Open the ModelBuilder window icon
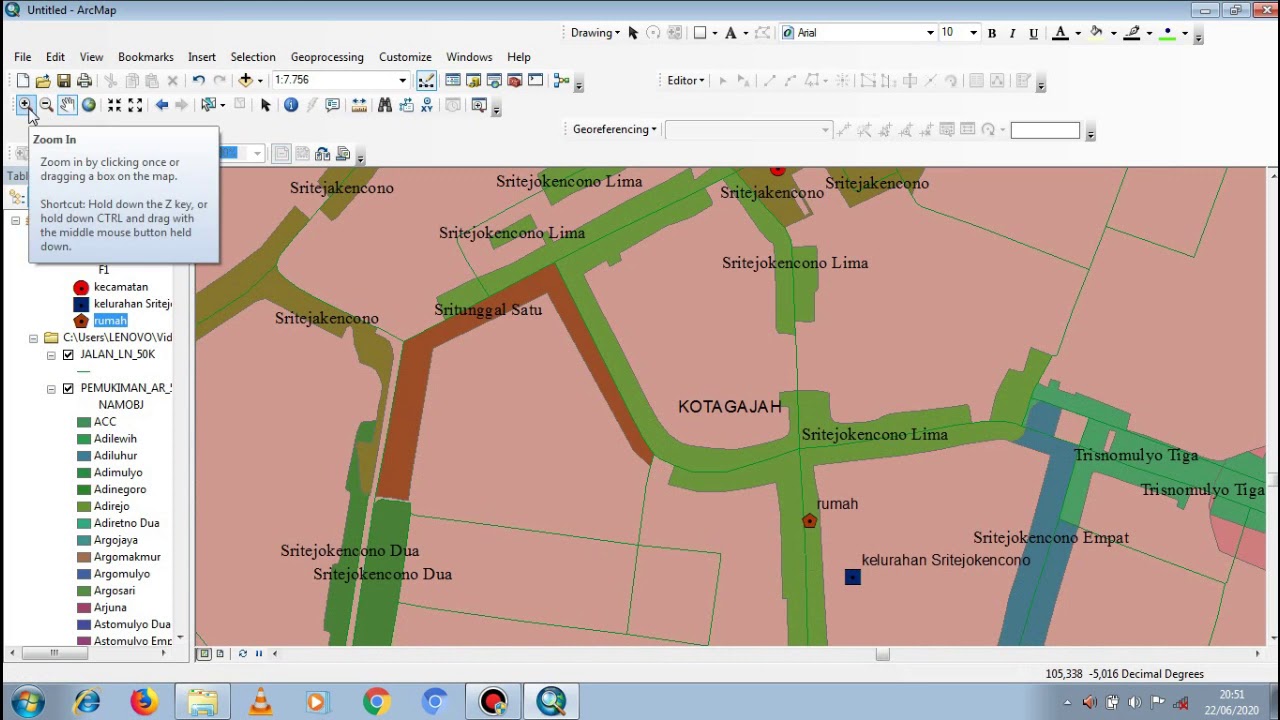Screen dimensions: 1280x720 pyautogui.click(x=561, y=80)
